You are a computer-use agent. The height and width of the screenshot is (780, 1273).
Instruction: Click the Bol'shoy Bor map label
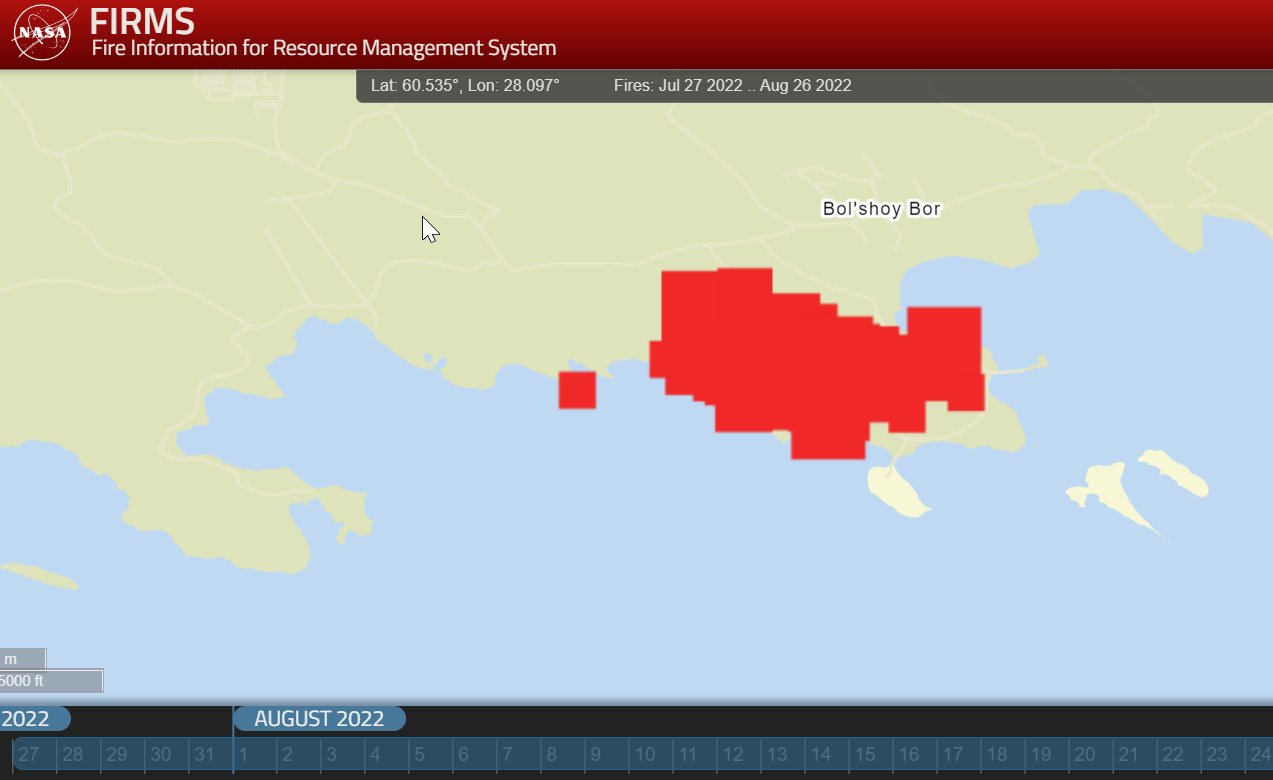pyautogui.click(x=881, y=209)
